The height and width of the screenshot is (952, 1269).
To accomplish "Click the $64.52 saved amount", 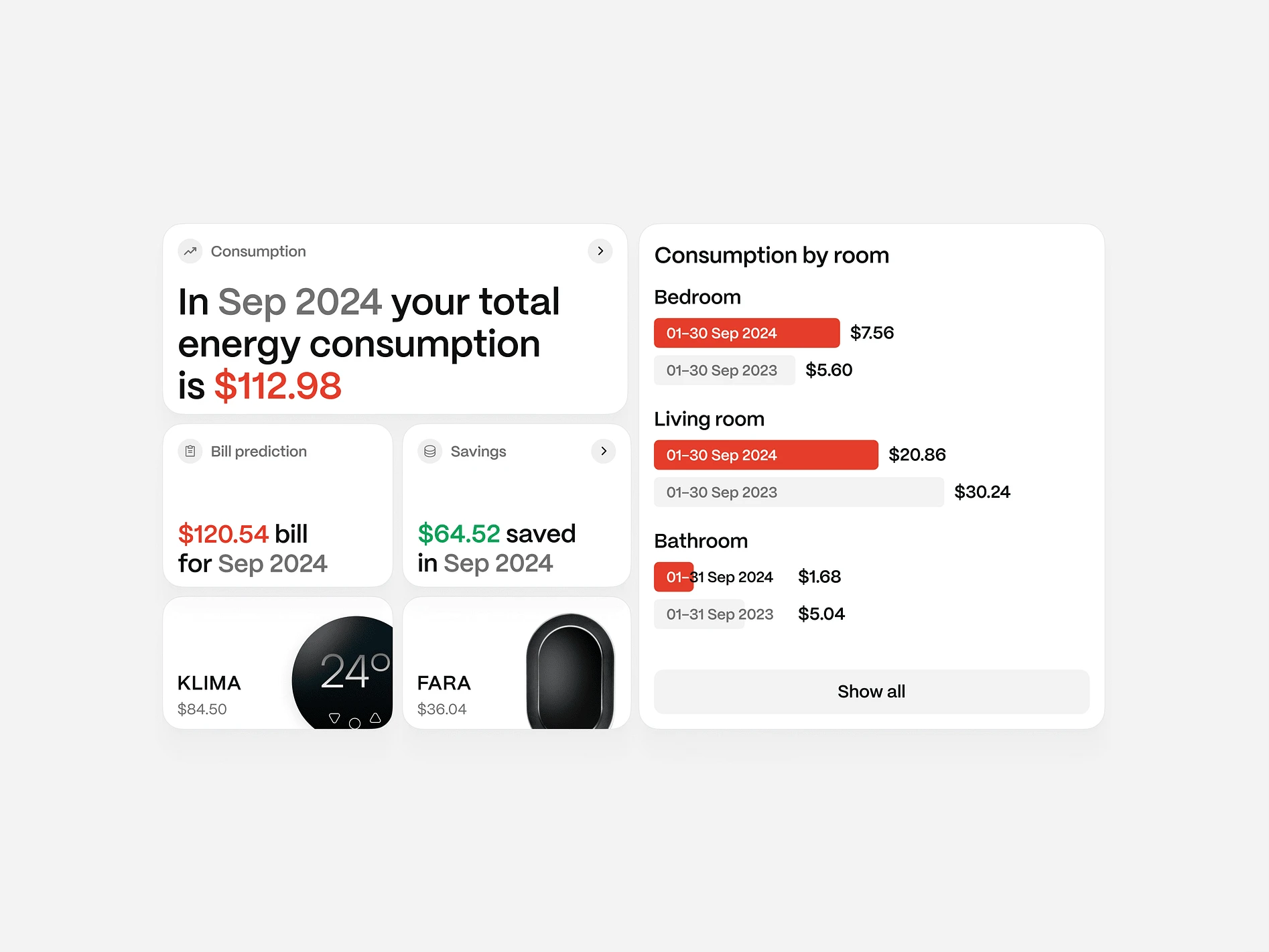I will coord(459,534).
